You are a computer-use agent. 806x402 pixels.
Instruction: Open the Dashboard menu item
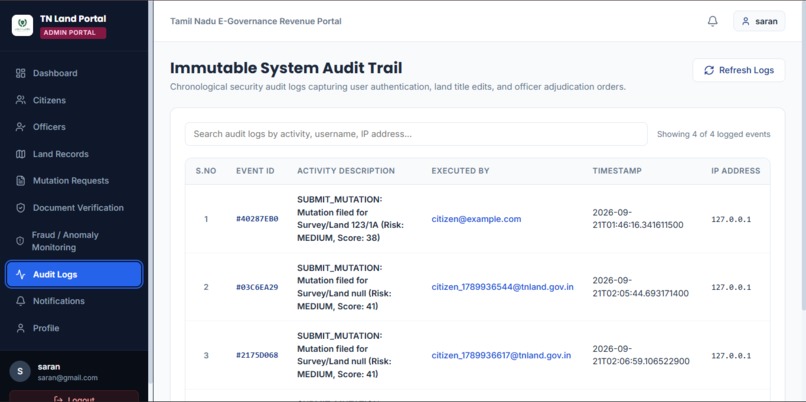pyautogui.click(x=74, y=74)
